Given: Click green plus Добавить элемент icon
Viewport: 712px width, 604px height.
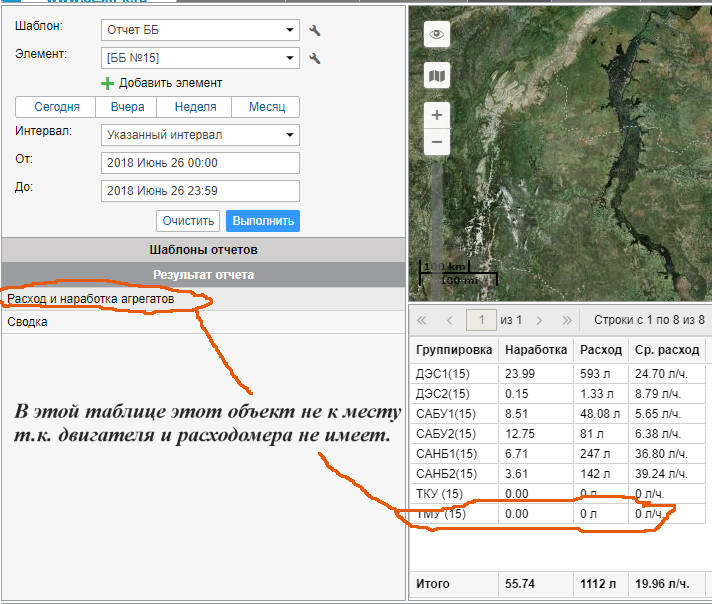Looking at the screenshot, I should (108, 83).
